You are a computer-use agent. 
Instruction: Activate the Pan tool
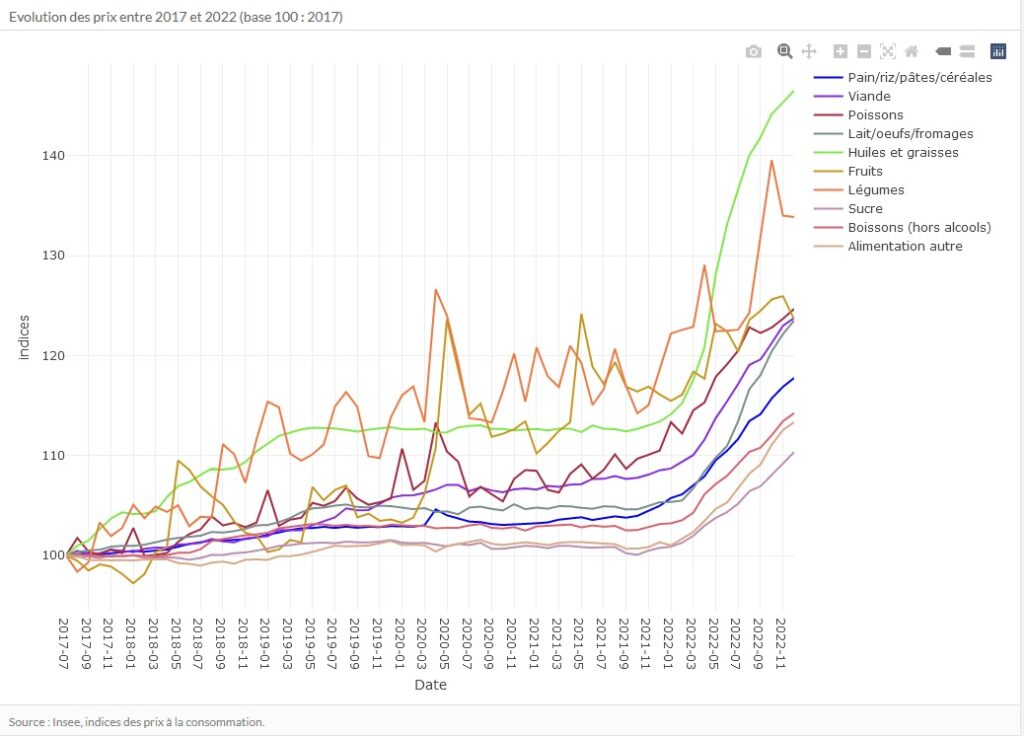click(x=810, y=51)
